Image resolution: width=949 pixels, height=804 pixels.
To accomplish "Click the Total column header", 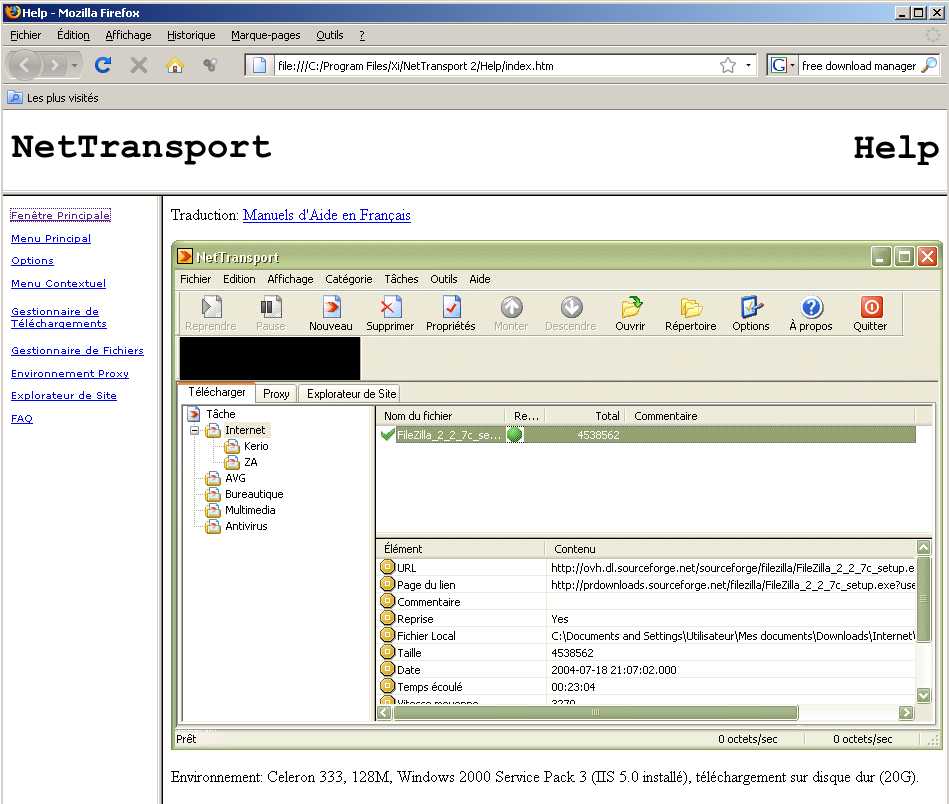I will point(585,416).
